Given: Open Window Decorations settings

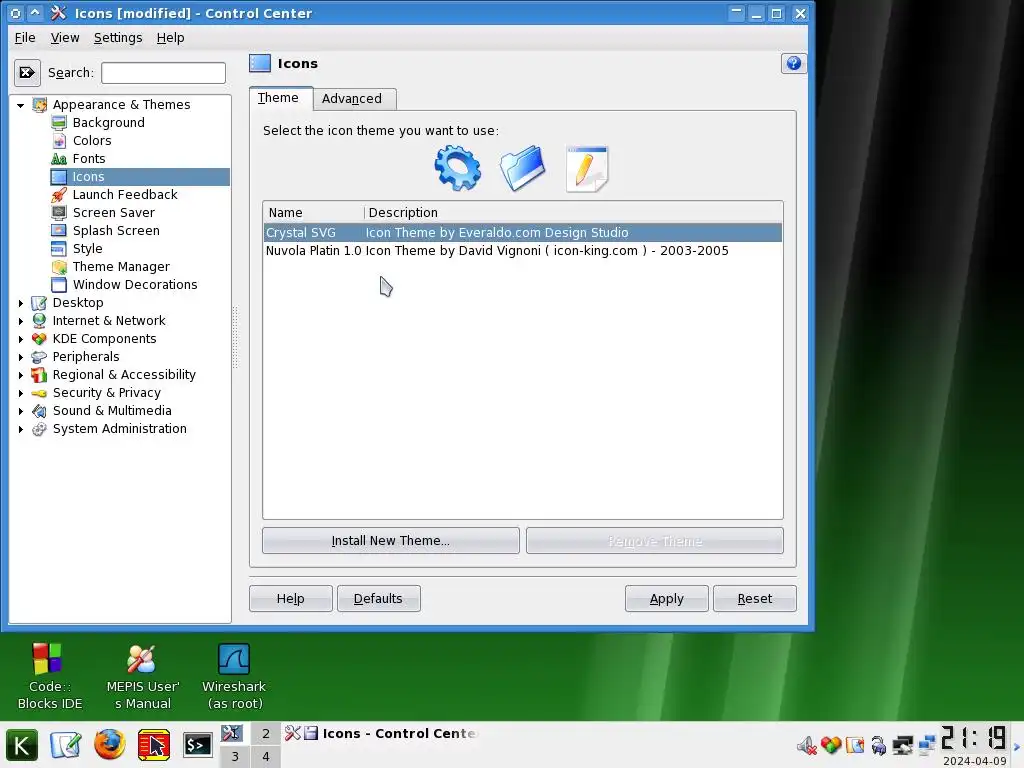Looking at the screenshot, I should pos(135,285).
